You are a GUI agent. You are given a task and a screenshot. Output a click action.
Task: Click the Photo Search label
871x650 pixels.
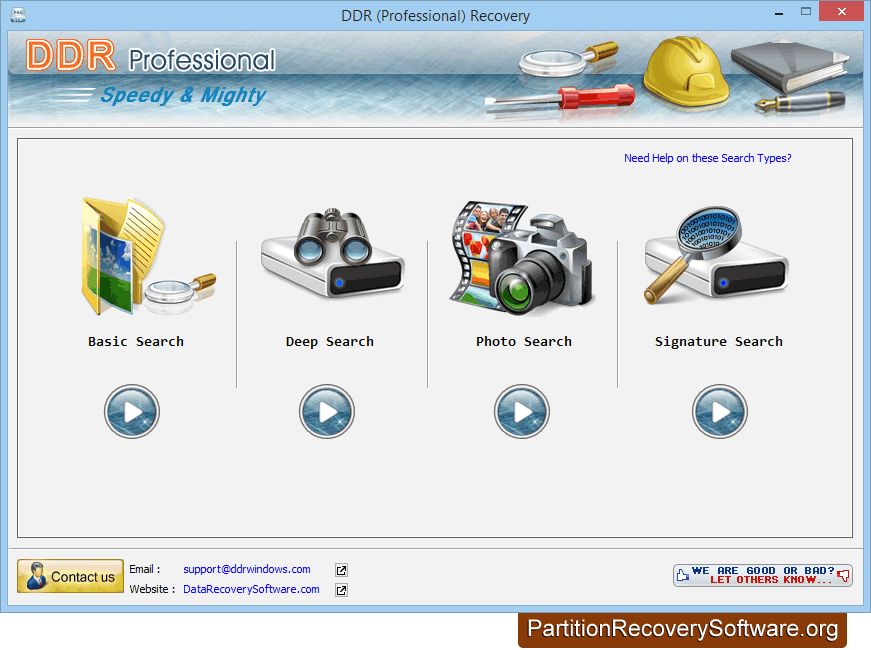point(523,342)
